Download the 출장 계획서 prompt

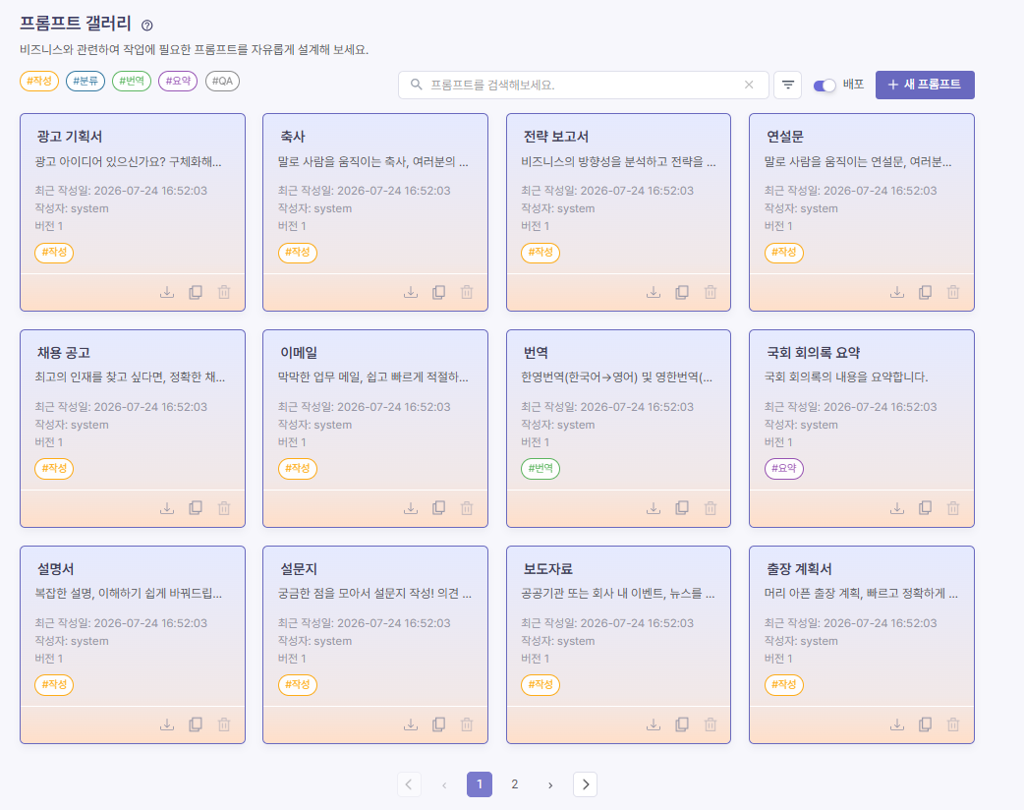[x=897, y=724]
